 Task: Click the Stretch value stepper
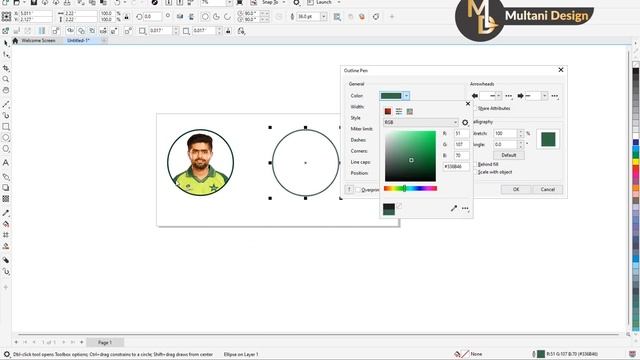point(521,133)
